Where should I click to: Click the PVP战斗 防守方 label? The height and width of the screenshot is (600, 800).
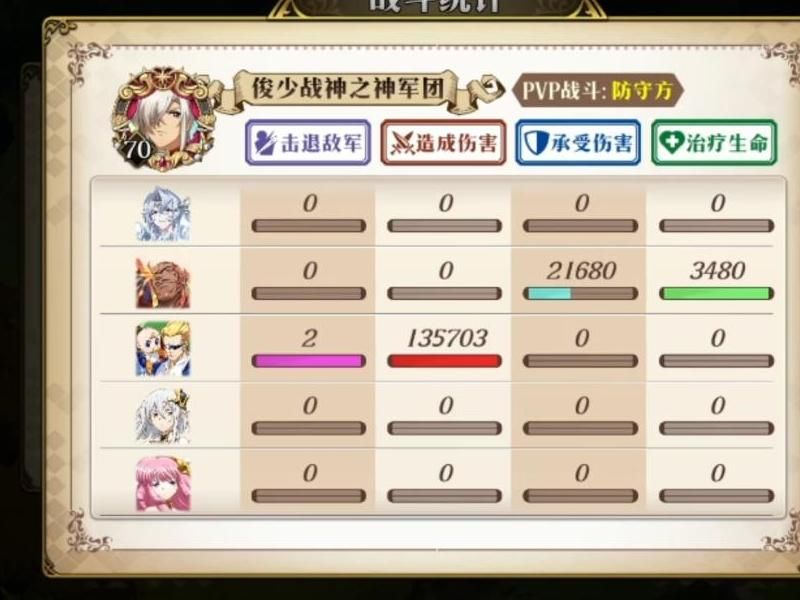click(597, 91)
